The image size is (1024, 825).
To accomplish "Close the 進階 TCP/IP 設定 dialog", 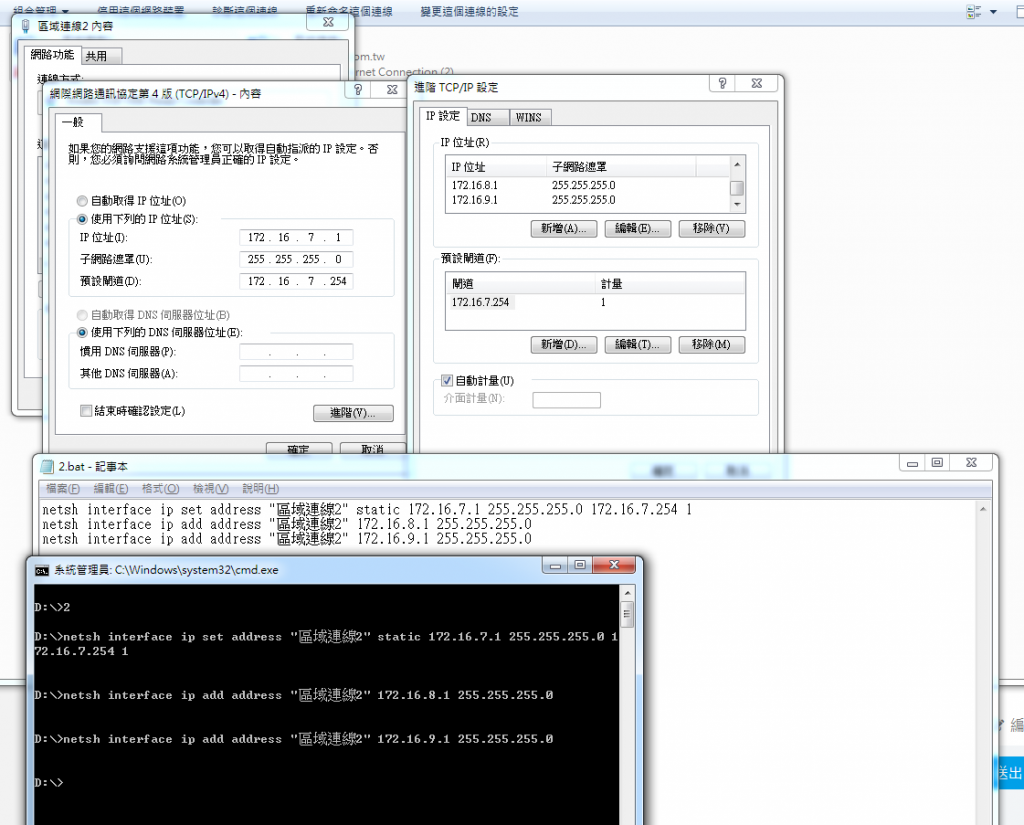I will click(x=756, y=84).
